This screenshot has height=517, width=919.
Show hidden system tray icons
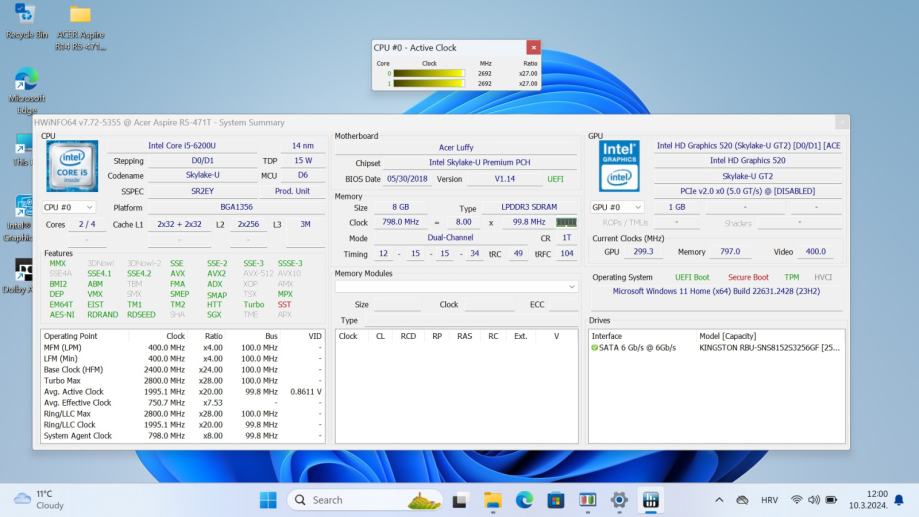click(x=718, y=500)
